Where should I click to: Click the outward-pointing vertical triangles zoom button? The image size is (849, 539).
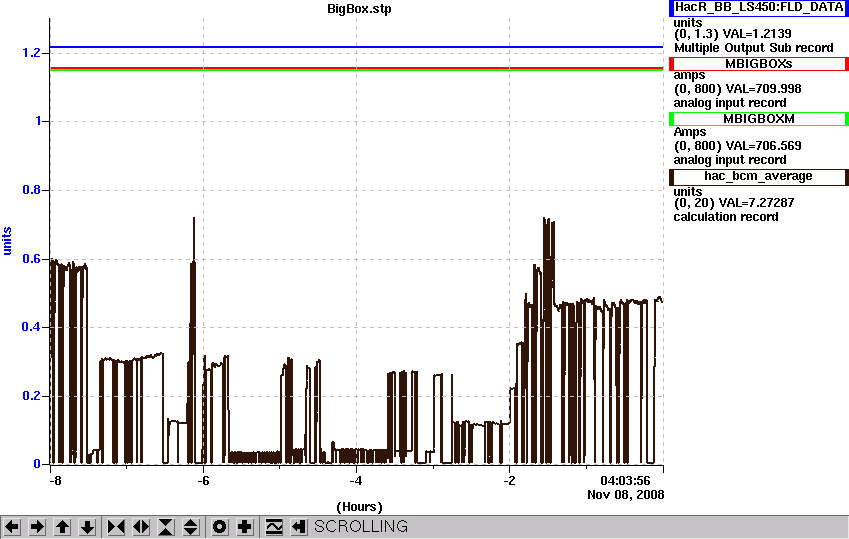click(191, 527)
